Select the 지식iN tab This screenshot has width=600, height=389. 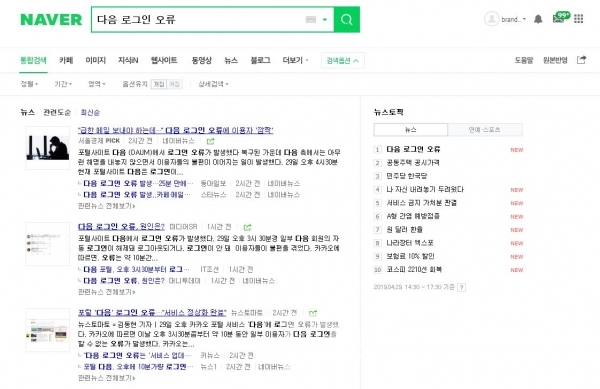pos(128,60)
